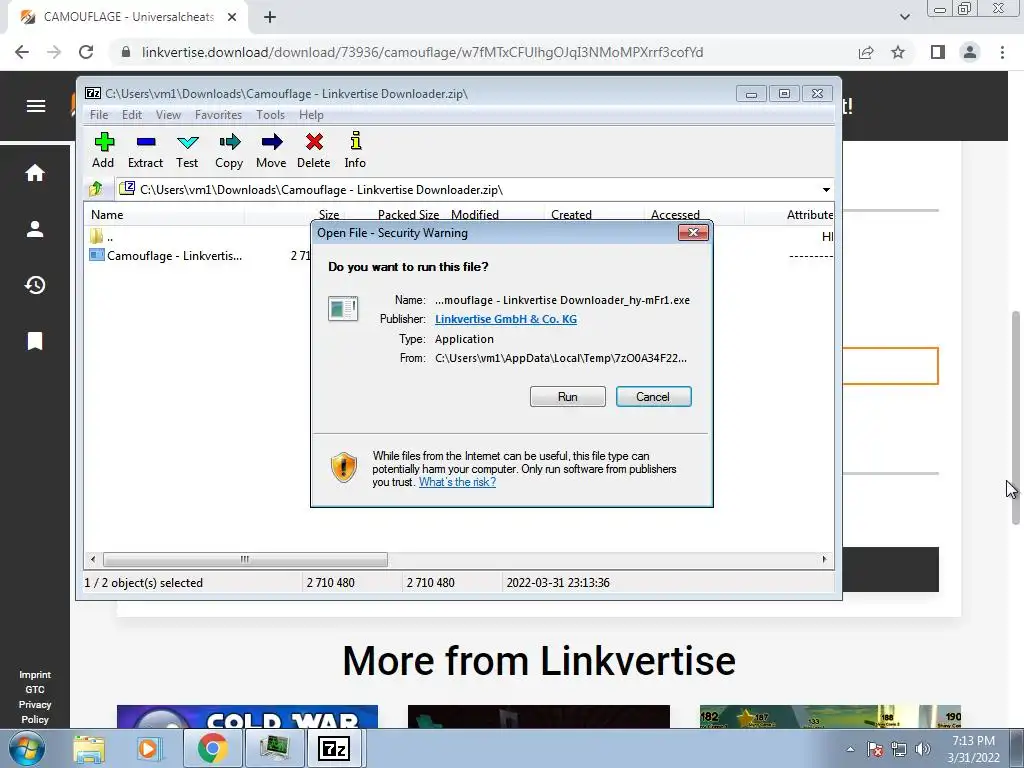The width and height of the screenshot is (1024, 768).
Task: Click the browser page vertical scrollbar
Action: coord(1016,418)
